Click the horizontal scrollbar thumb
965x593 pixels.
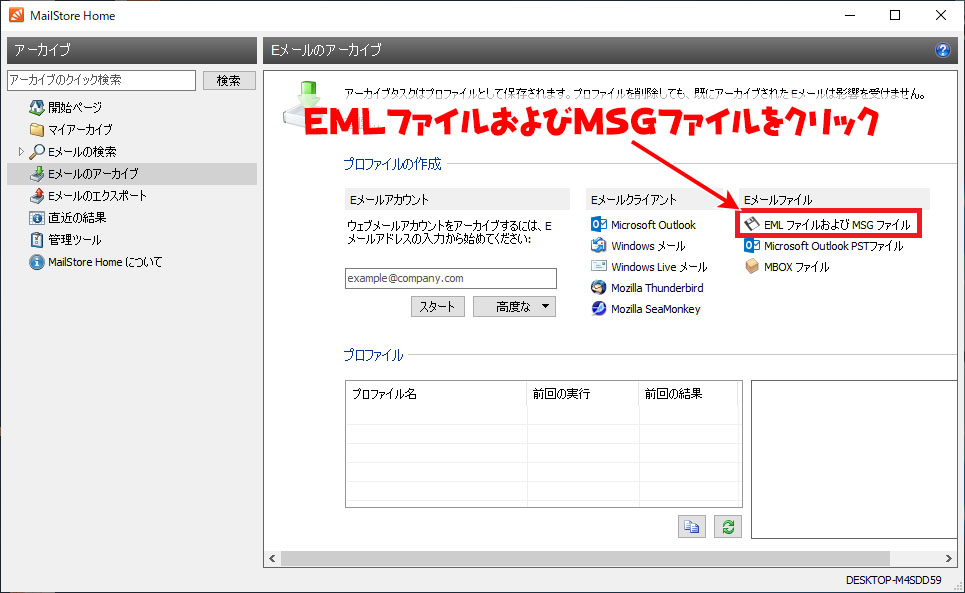(x=585, y=558)
